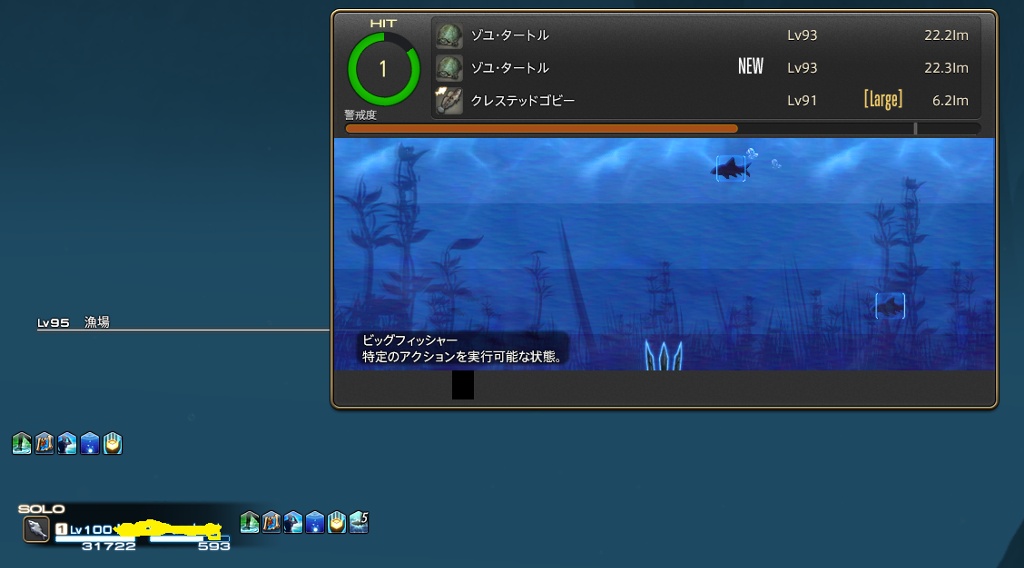The image size is (1024, 568).
Task: Click the 22.2Im size value
Action: [946, 35]
